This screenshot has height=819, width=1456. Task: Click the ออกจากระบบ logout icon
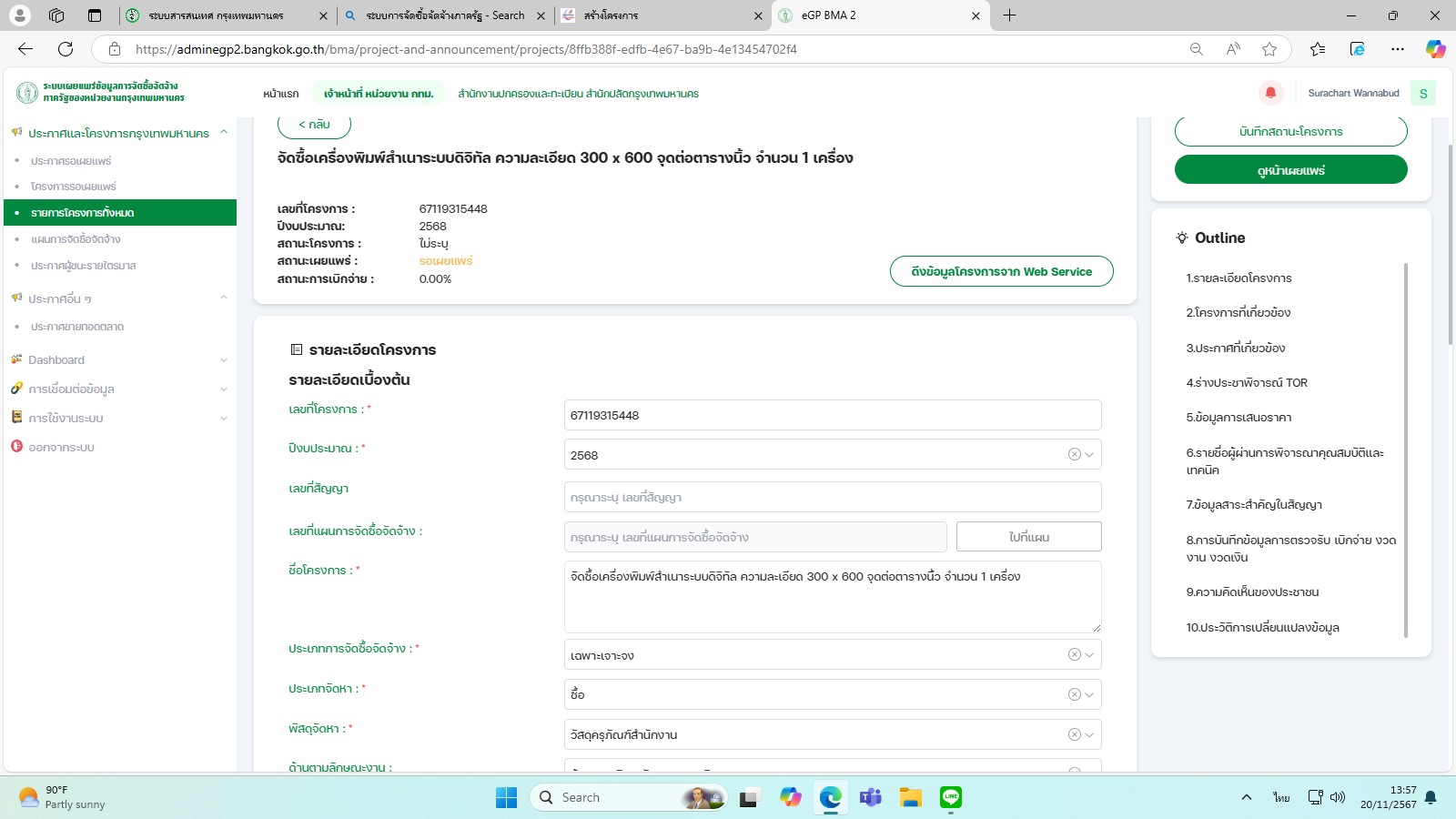[x=16, y=447]
